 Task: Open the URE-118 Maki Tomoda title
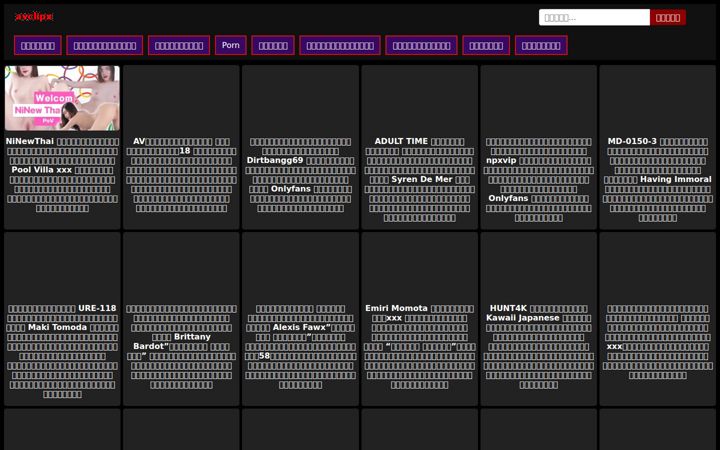(62, 351)
